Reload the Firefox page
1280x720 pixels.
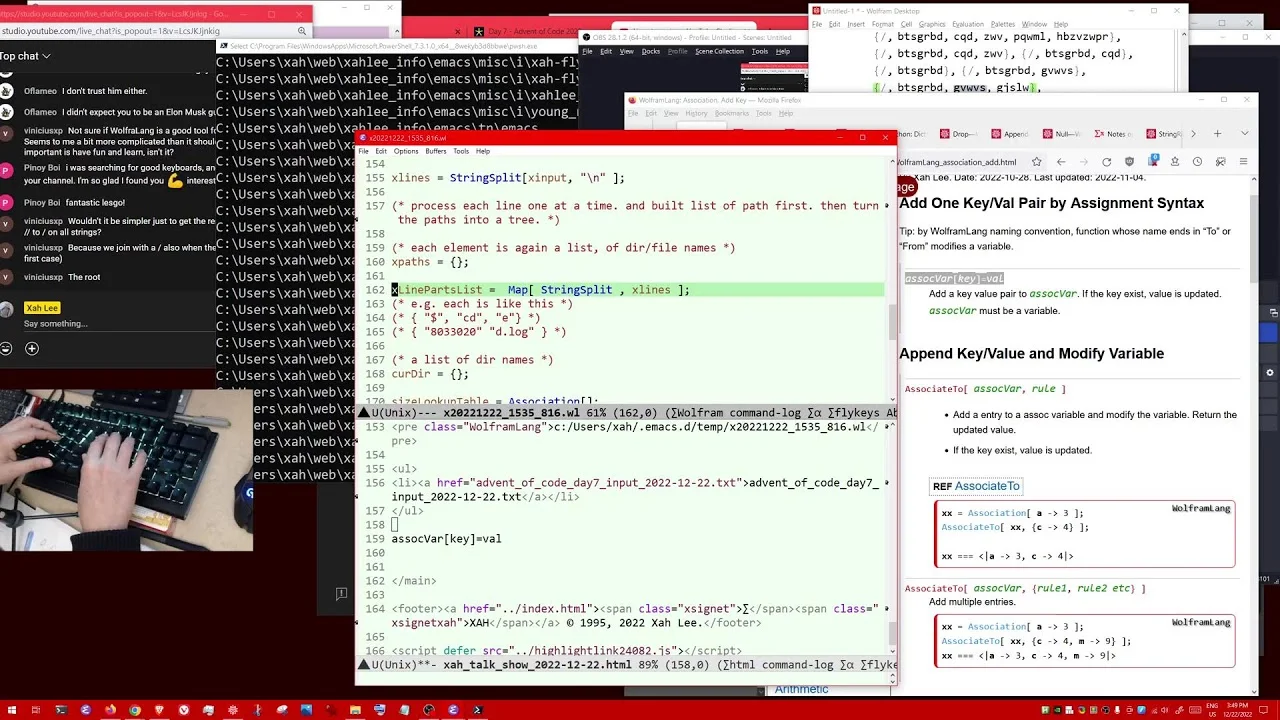pyautogui.click(x=1106, y=162)
